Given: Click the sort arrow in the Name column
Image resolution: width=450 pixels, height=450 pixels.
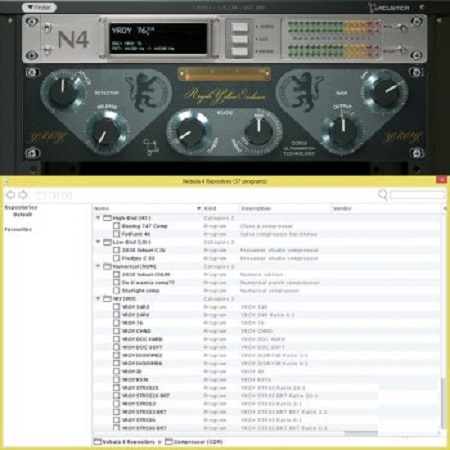Looking at the screenshot, I should 199,209.
